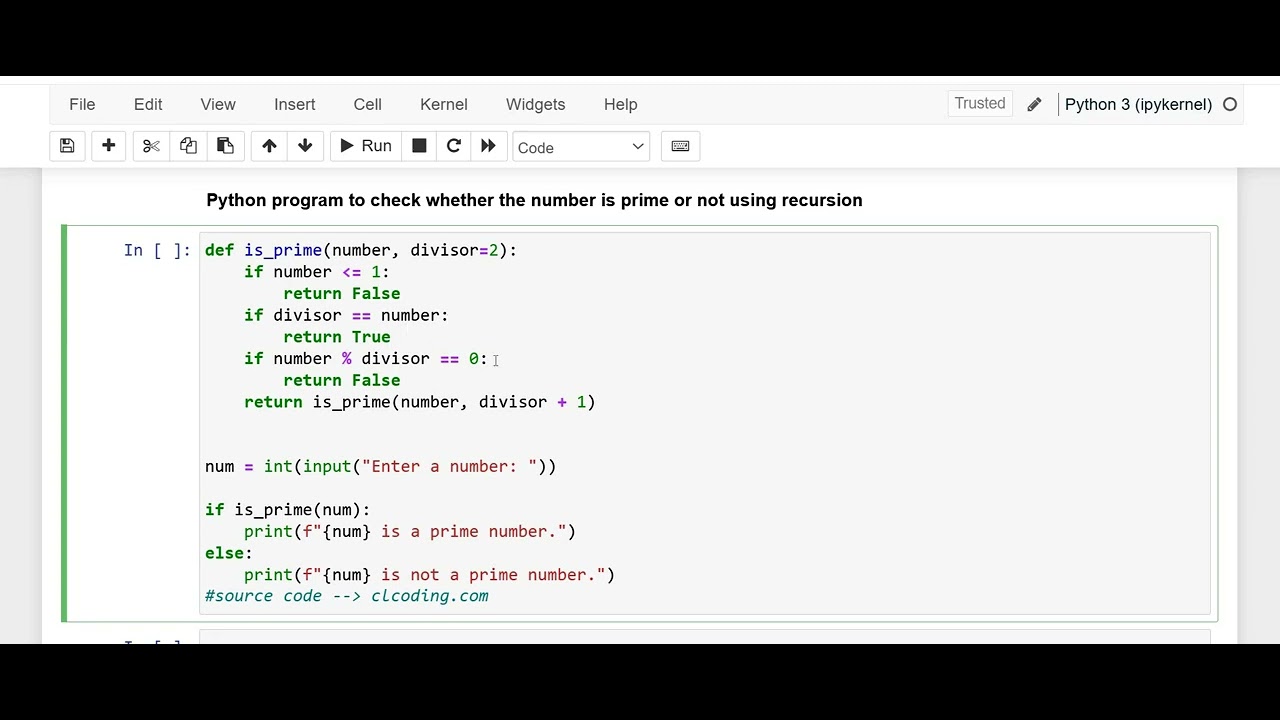The width and height of the screenshot is (1280, 720).
Task: Click the Python 3 (ipykernel) kernel name
Action: click(1138, 104)
